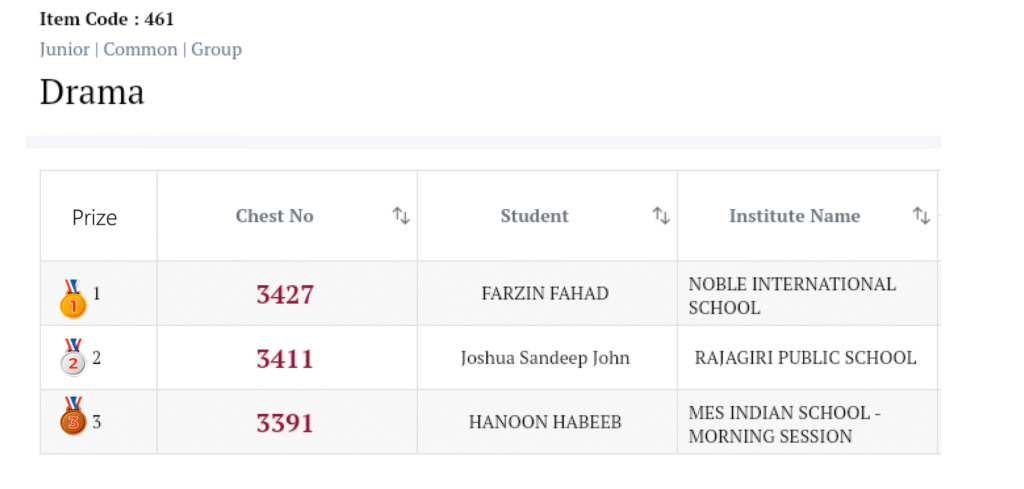The width and height of the screenshot is (1024, 489).
Task: Click student name FARZIN FAHAD
Action: (545, 294)
